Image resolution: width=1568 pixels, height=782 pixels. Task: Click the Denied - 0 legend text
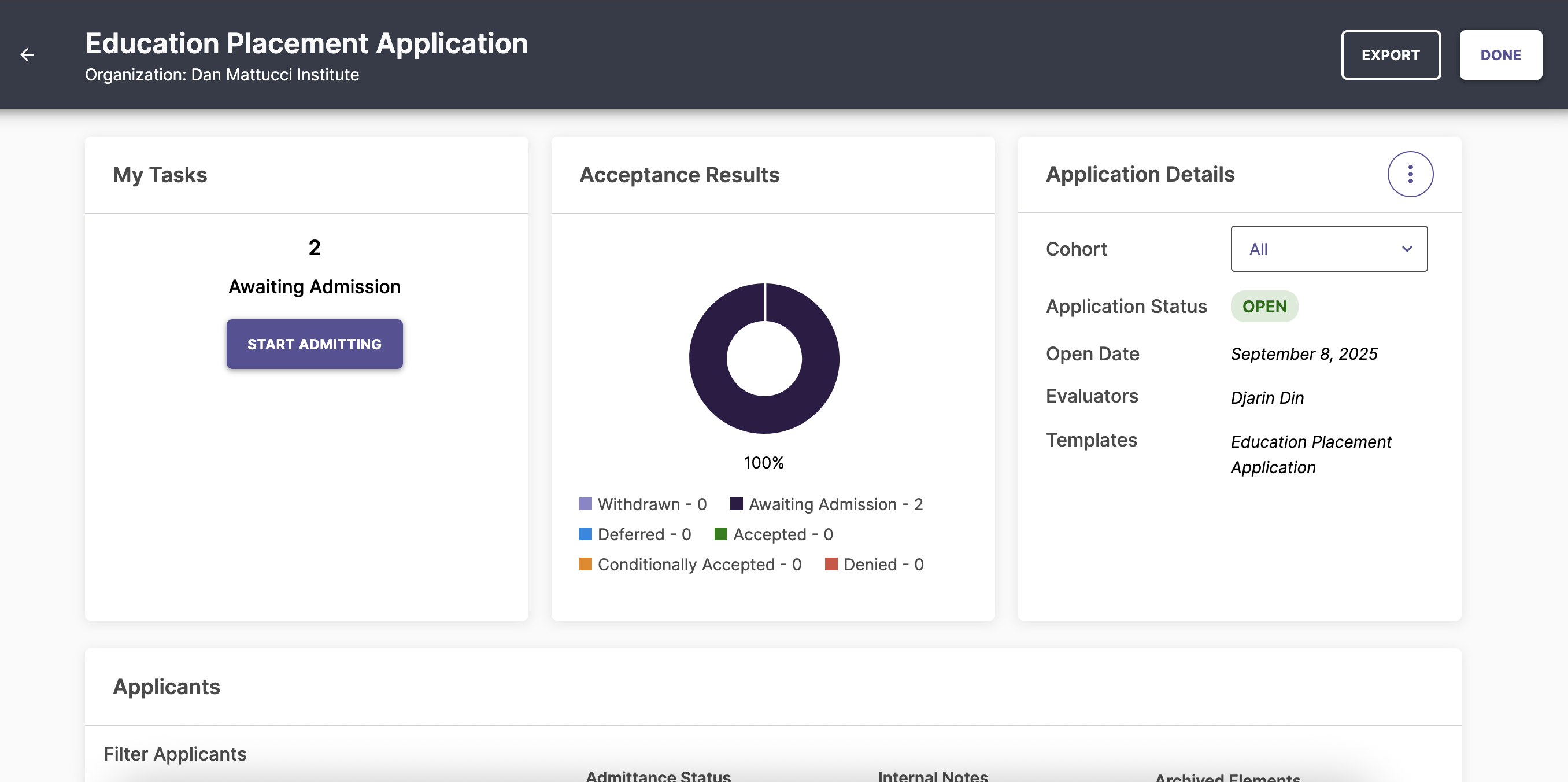pyautogui.click(x=883, y=564)
